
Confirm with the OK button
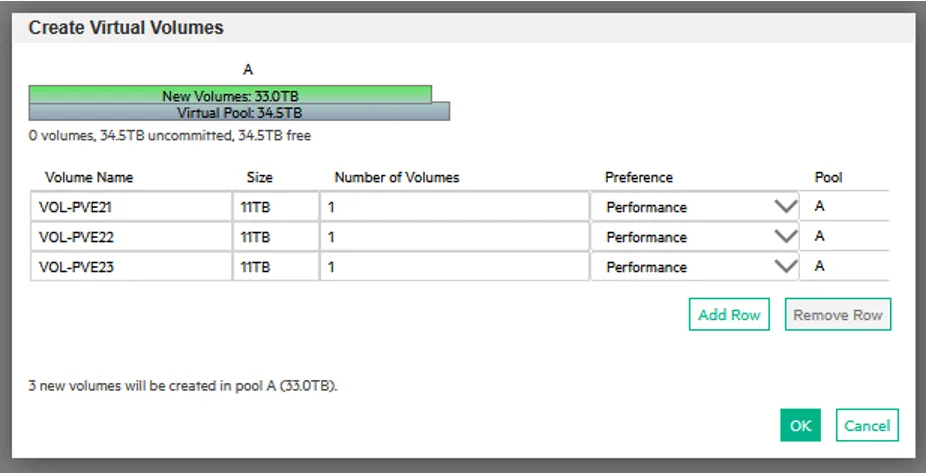click(800, 425)
